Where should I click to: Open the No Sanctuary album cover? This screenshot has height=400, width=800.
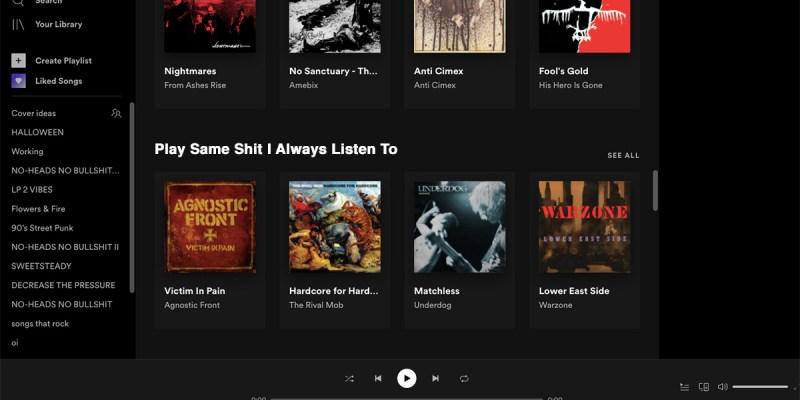(335, 26)
